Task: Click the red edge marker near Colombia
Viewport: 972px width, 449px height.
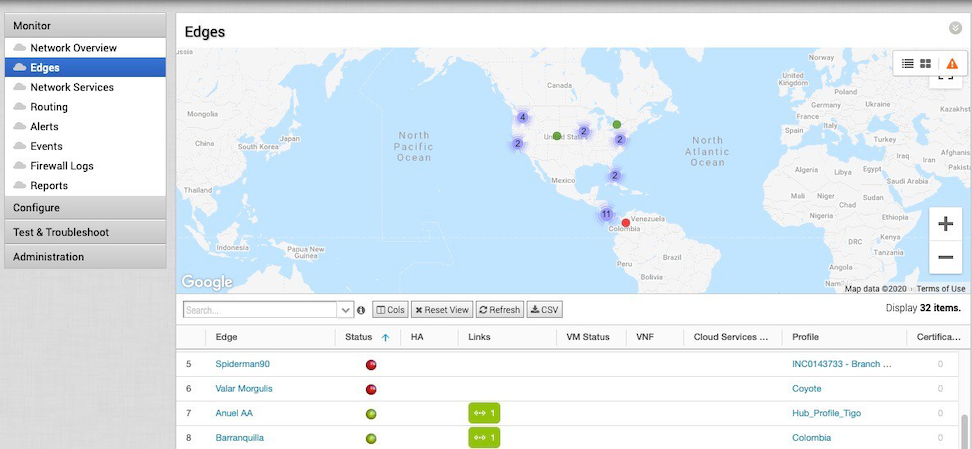Action: [626, 223]
